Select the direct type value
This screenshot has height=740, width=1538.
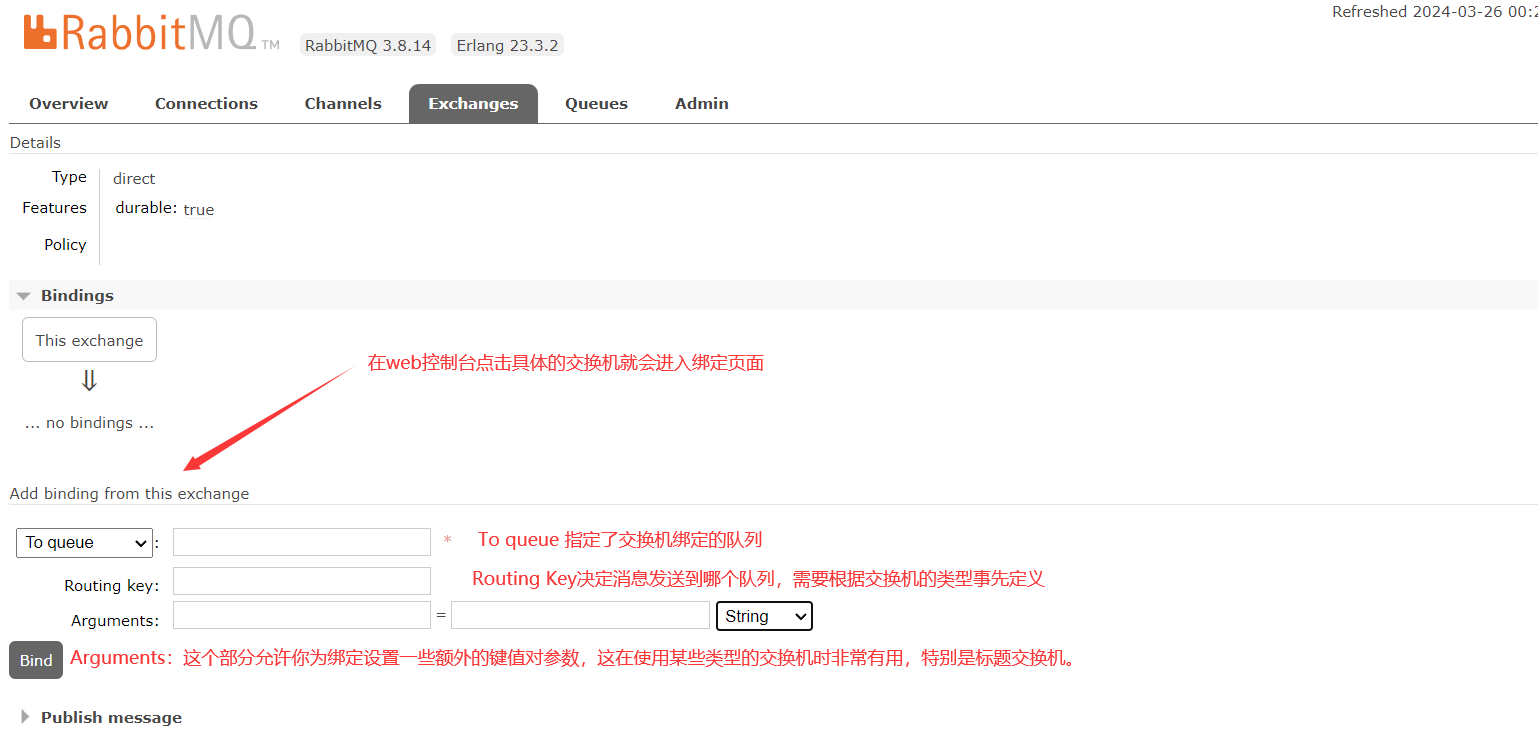point(134,179)
